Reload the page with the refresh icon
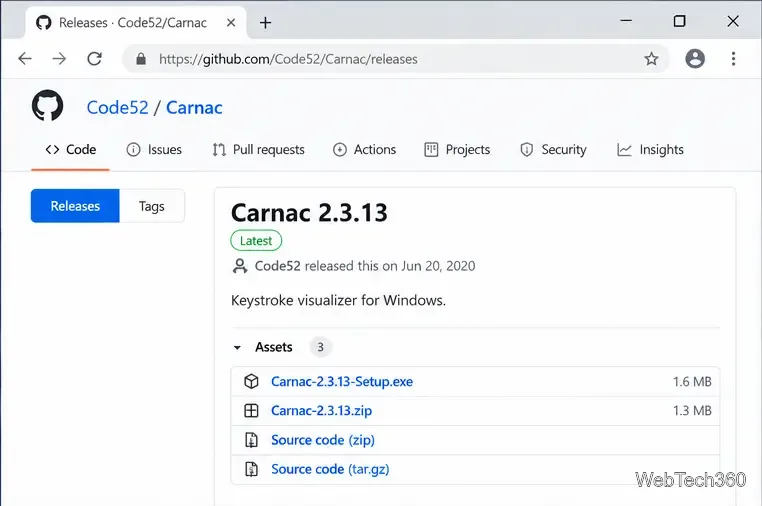The image size is (762, 506). coord(94,59)
